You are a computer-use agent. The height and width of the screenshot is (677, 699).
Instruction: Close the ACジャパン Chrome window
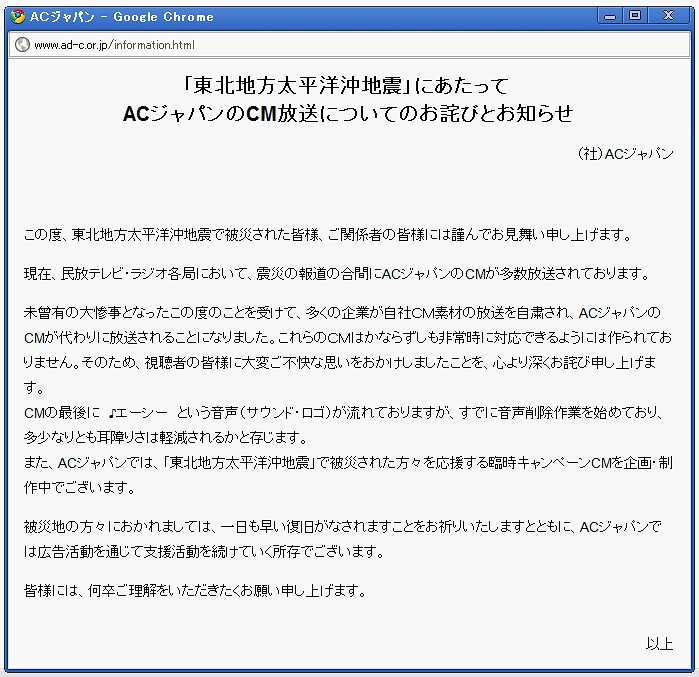point(668,16)
